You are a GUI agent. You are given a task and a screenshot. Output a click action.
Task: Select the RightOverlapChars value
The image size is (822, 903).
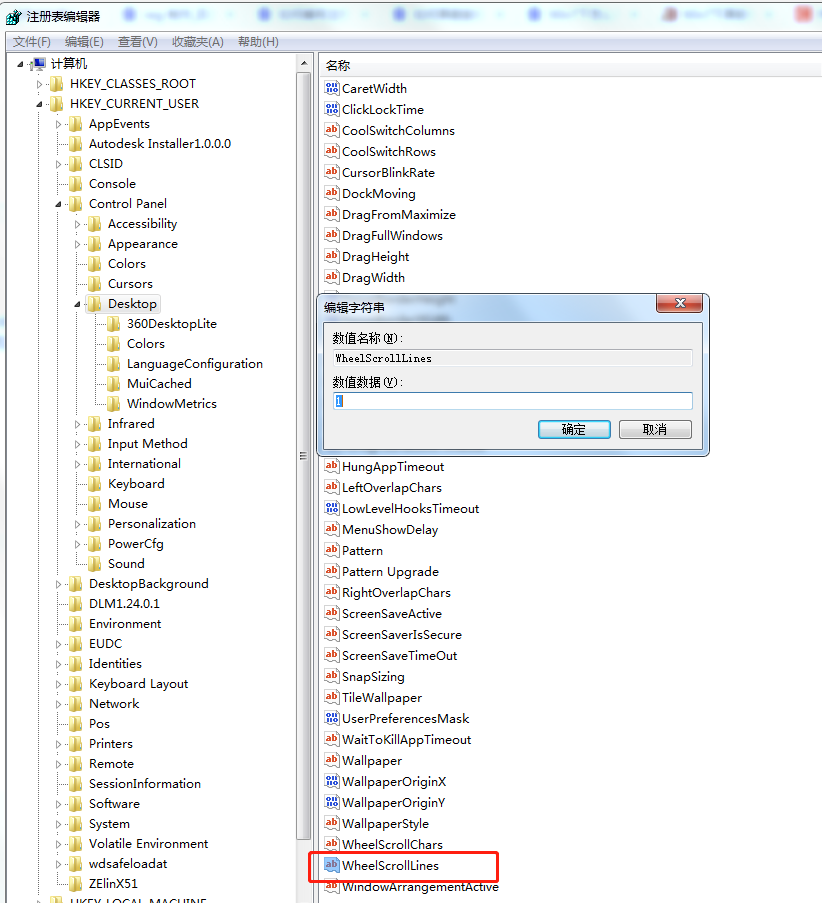[396, 593]
